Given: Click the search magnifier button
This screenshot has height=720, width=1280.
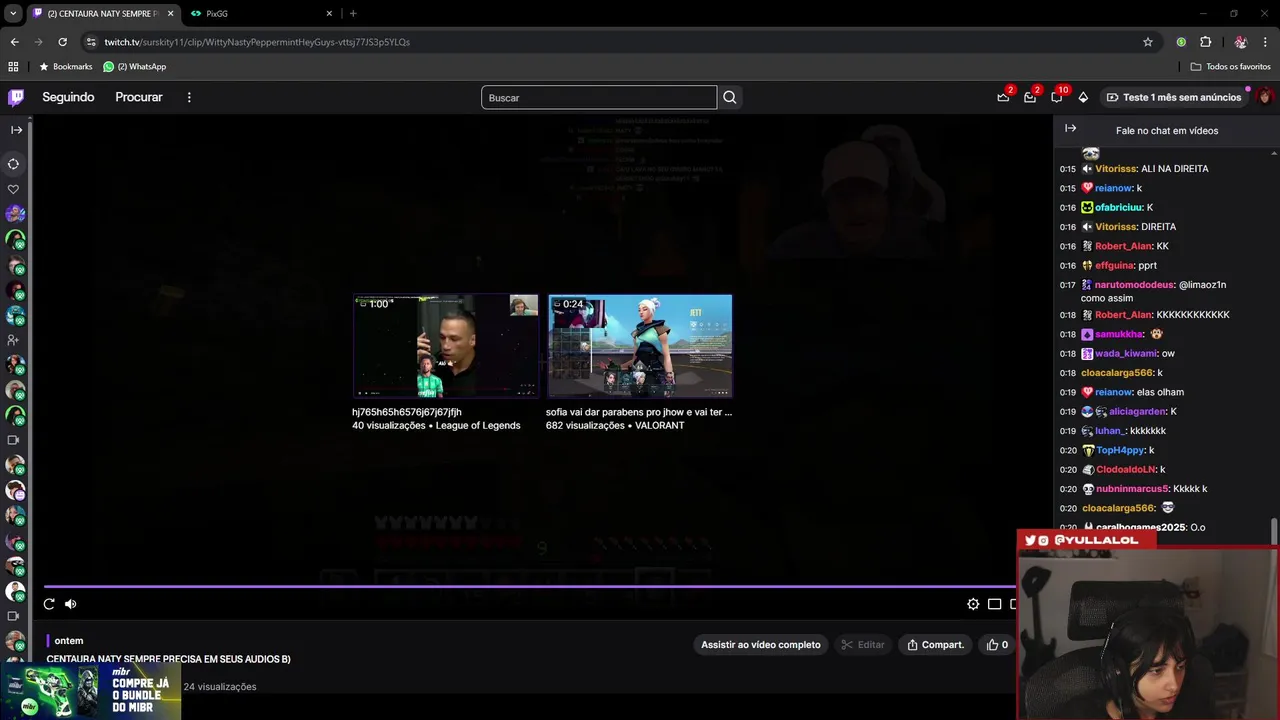Looking at the screenshot, I should (x=730, y=97).
